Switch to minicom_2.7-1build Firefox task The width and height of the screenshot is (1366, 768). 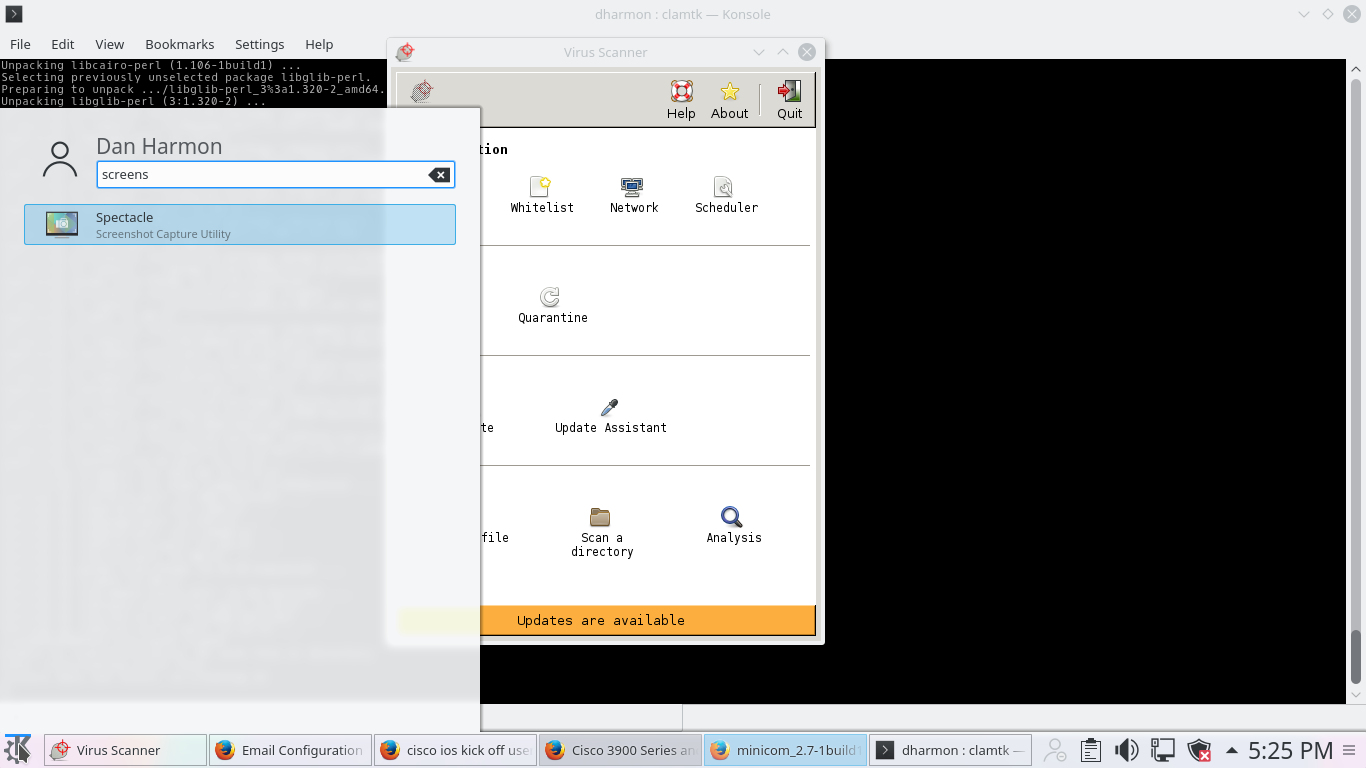pos(785,750)
